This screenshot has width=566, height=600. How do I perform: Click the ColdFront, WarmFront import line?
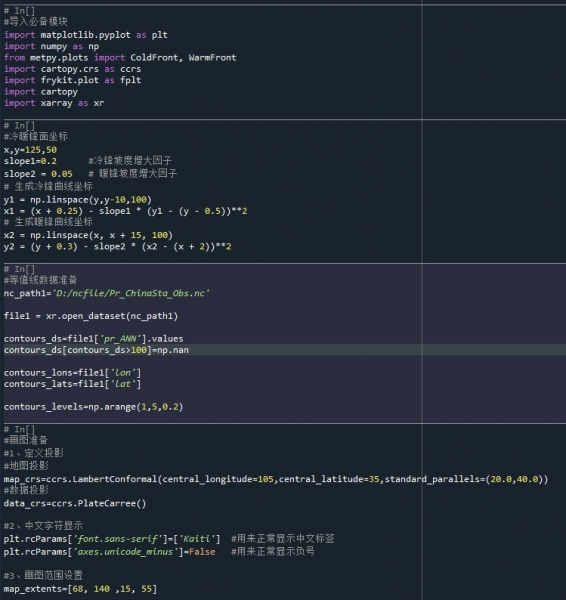click(120, 58)
